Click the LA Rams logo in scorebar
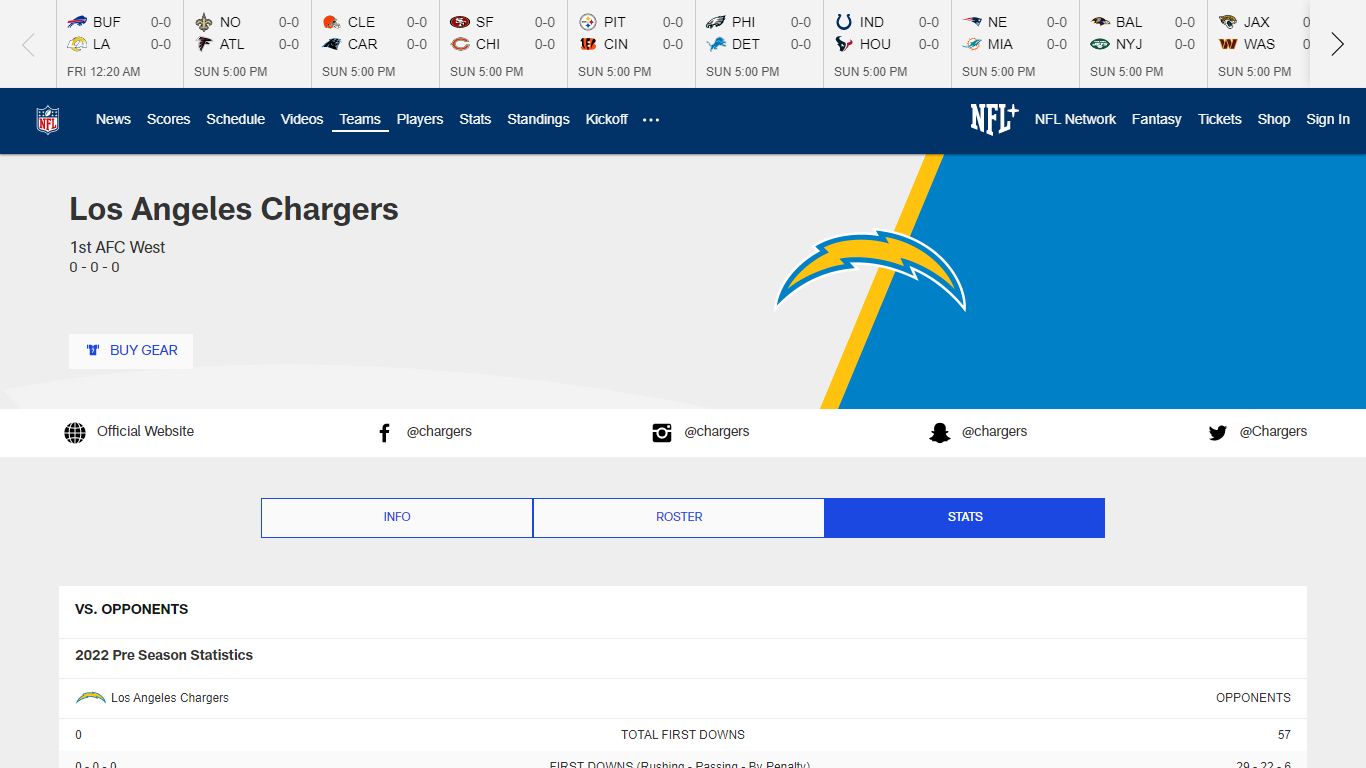The height and width of the screenshot is (768, 1366). coord(77,44)
